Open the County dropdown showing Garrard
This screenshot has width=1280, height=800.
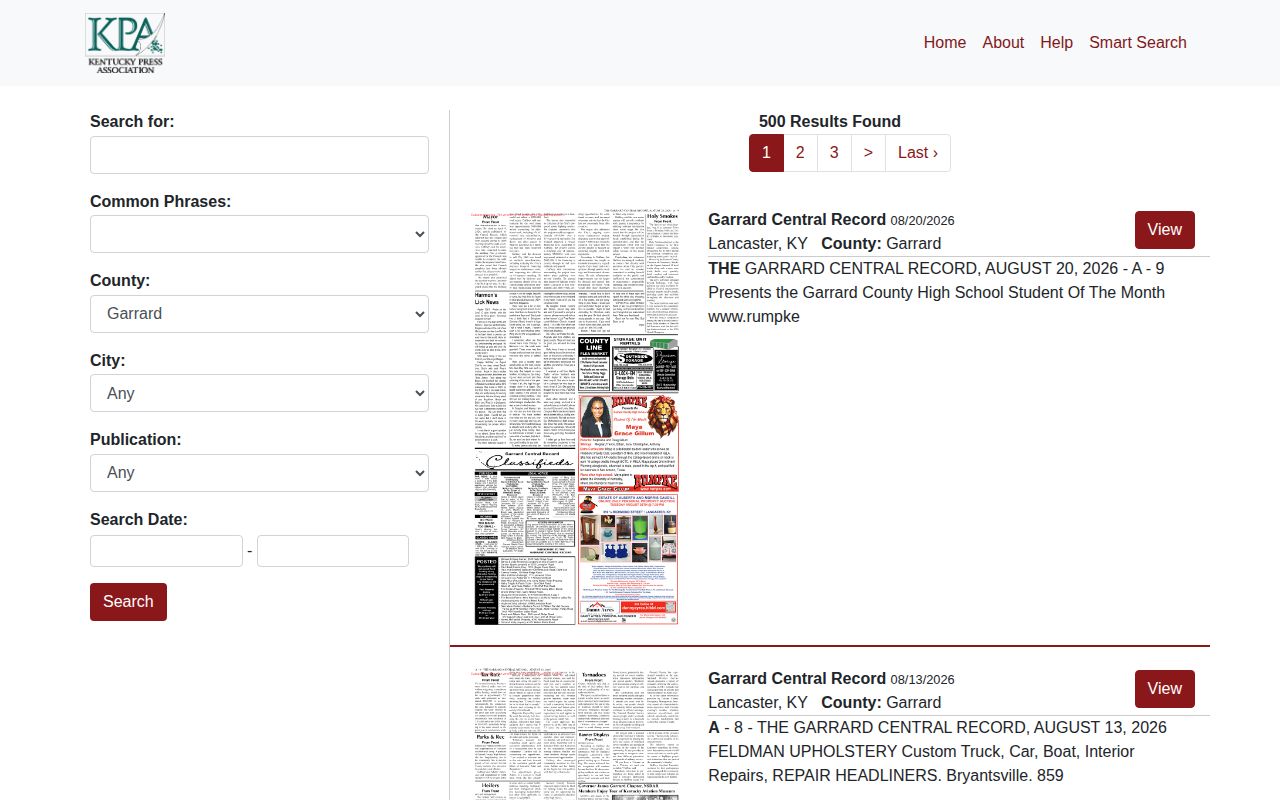pos(259,314)
